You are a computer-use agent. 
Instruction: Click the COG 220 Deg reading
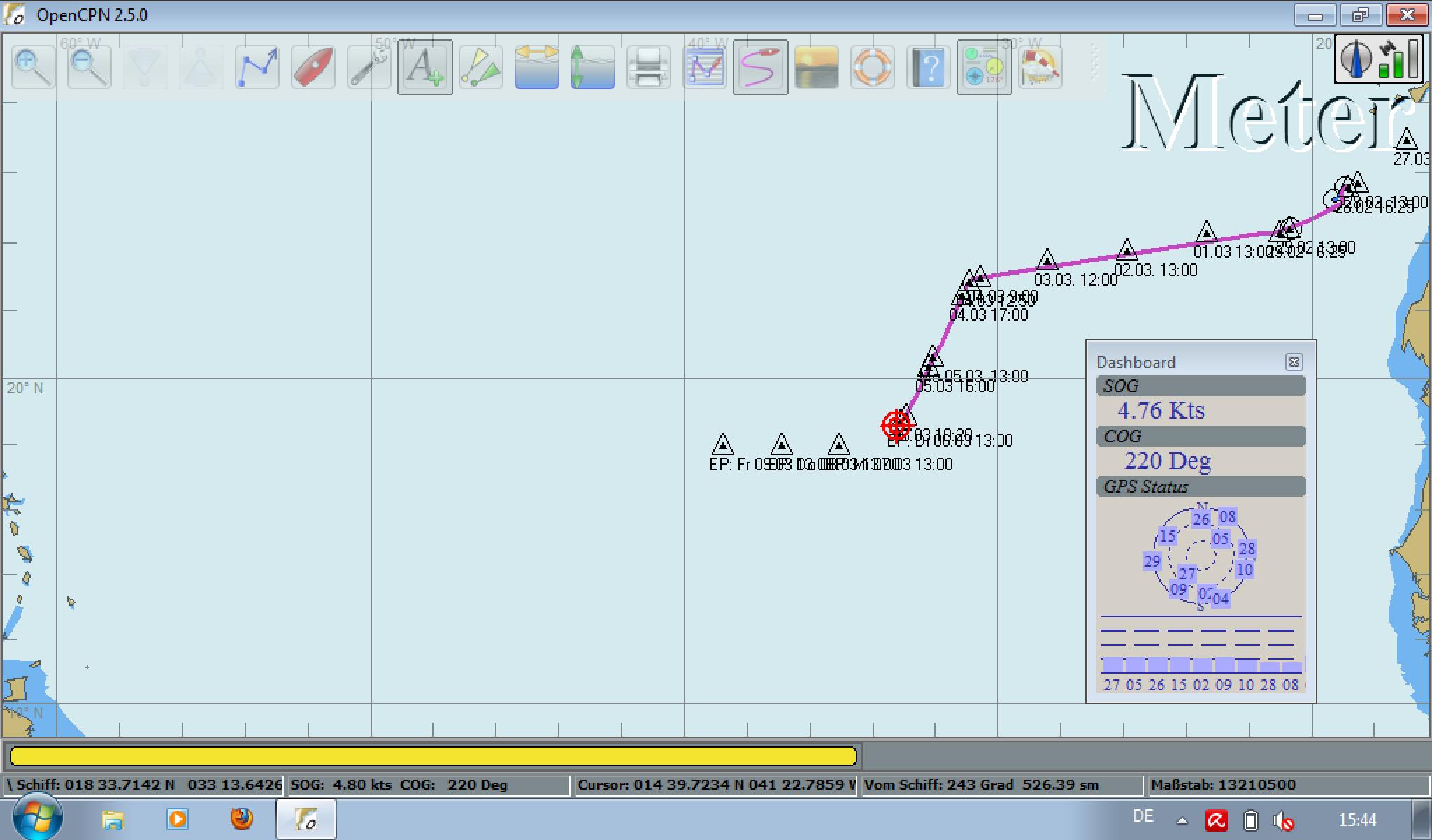[x=1167, y=461]
